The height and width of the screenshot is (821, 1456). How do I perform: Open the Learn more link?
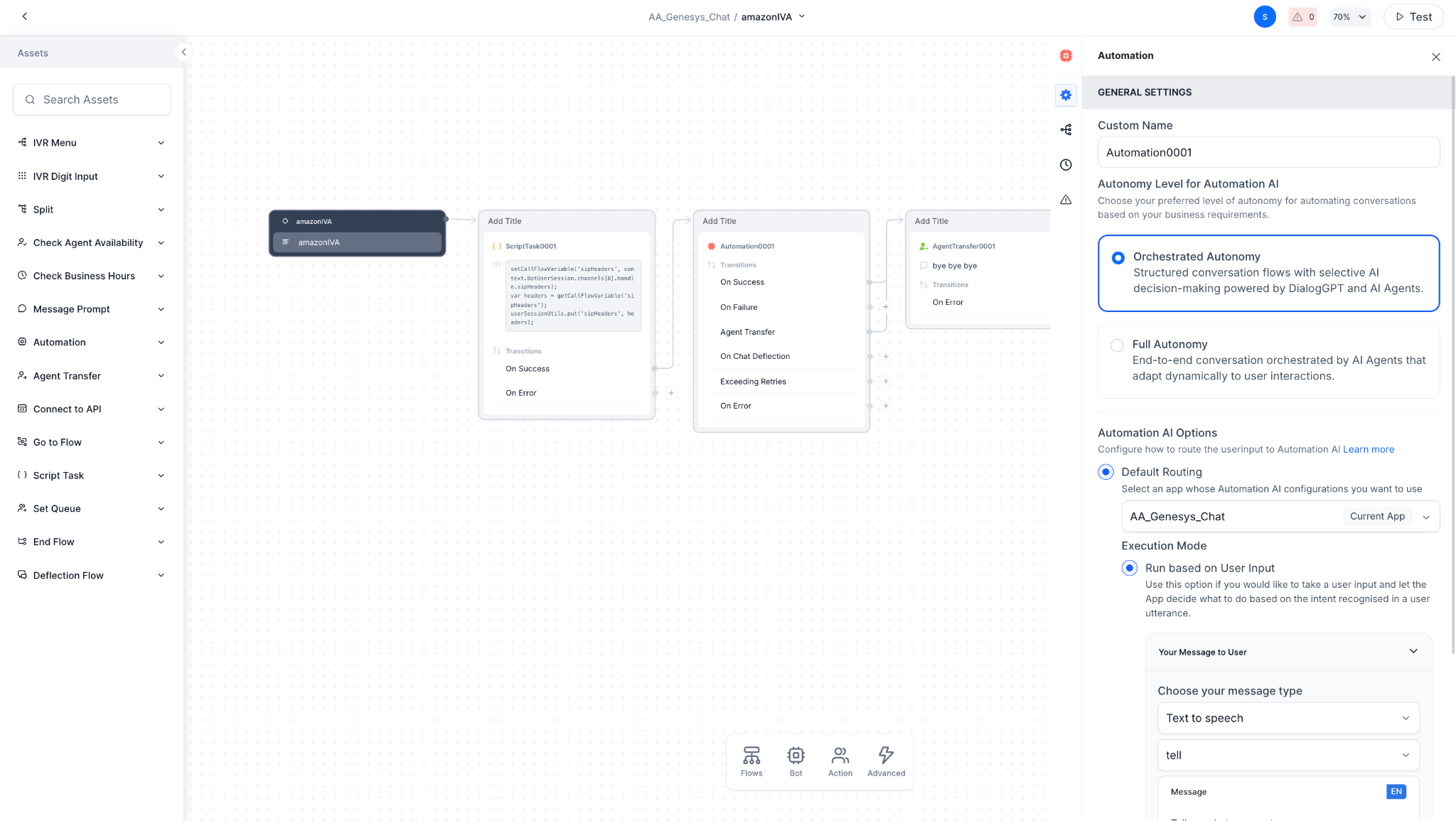1367,449
